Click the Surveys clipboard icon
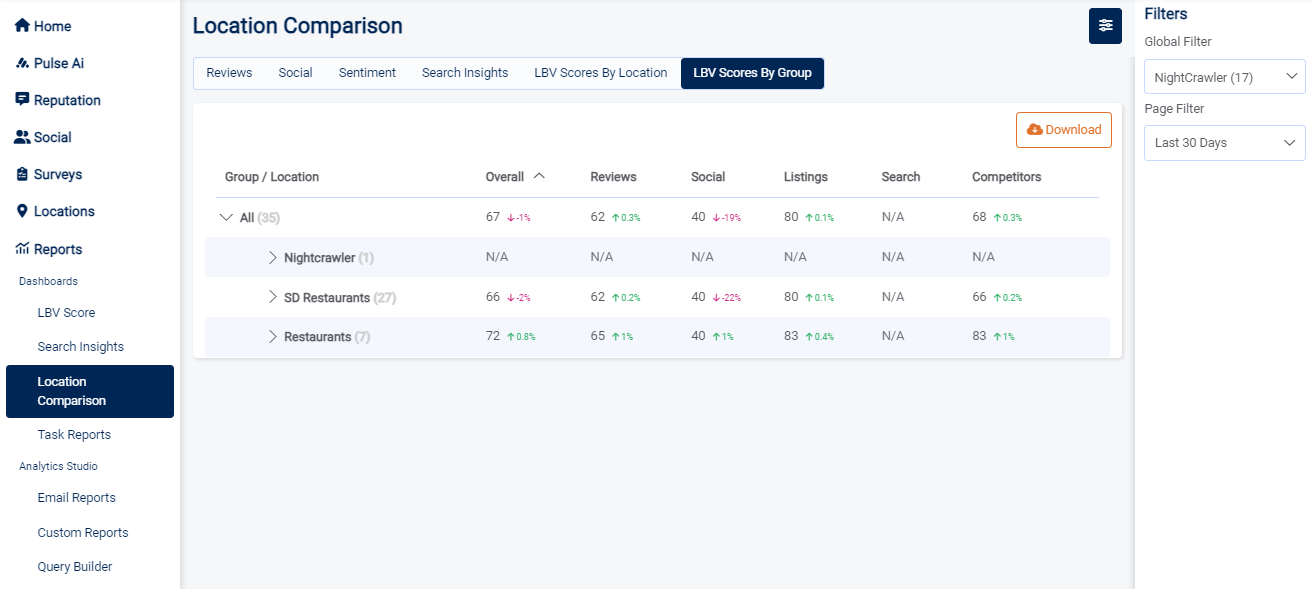This screenshot has width=1315, height=589. pos(22,174)
